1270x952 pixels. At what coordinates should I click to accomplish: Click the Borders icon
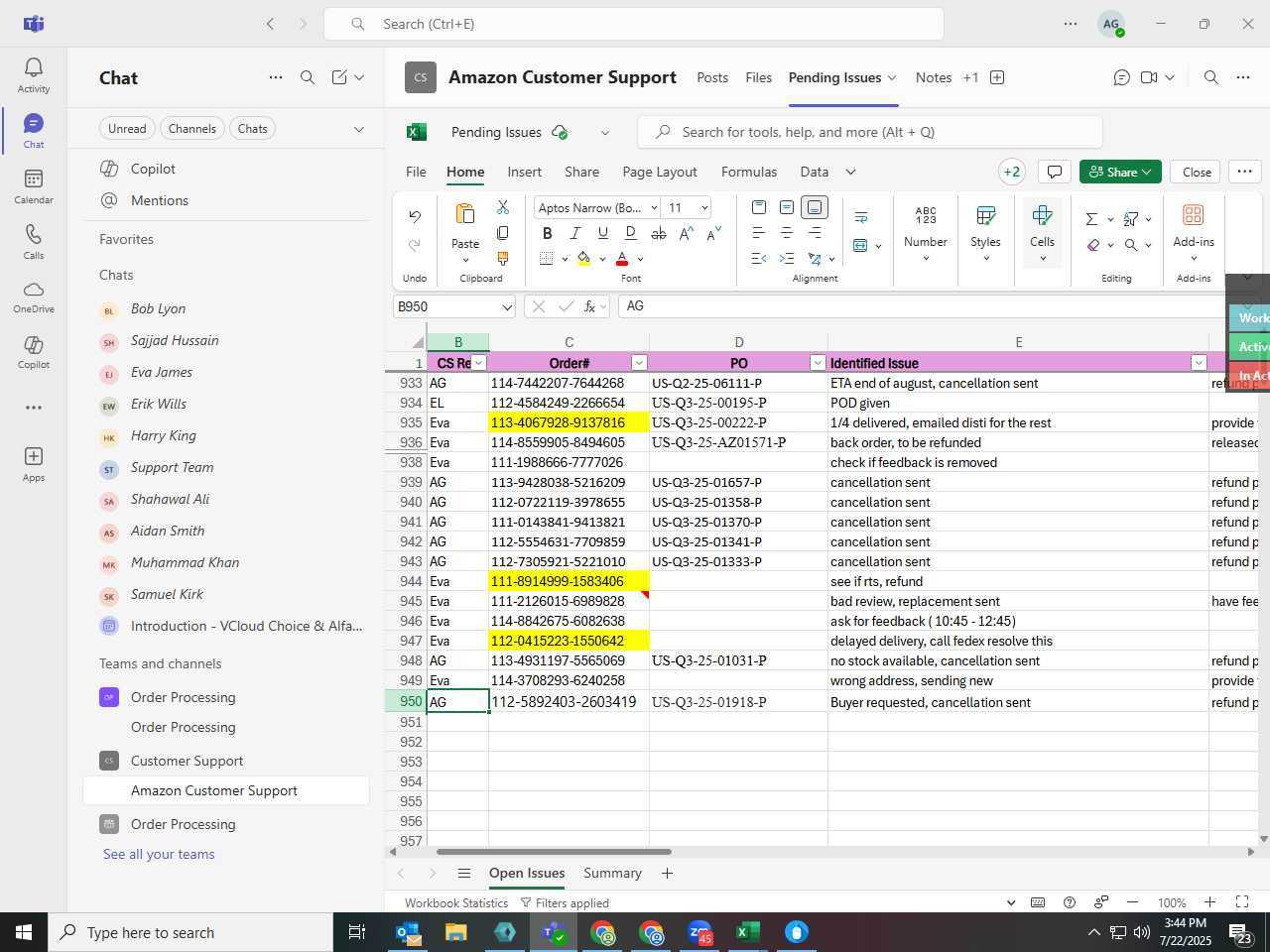point(547,259)
